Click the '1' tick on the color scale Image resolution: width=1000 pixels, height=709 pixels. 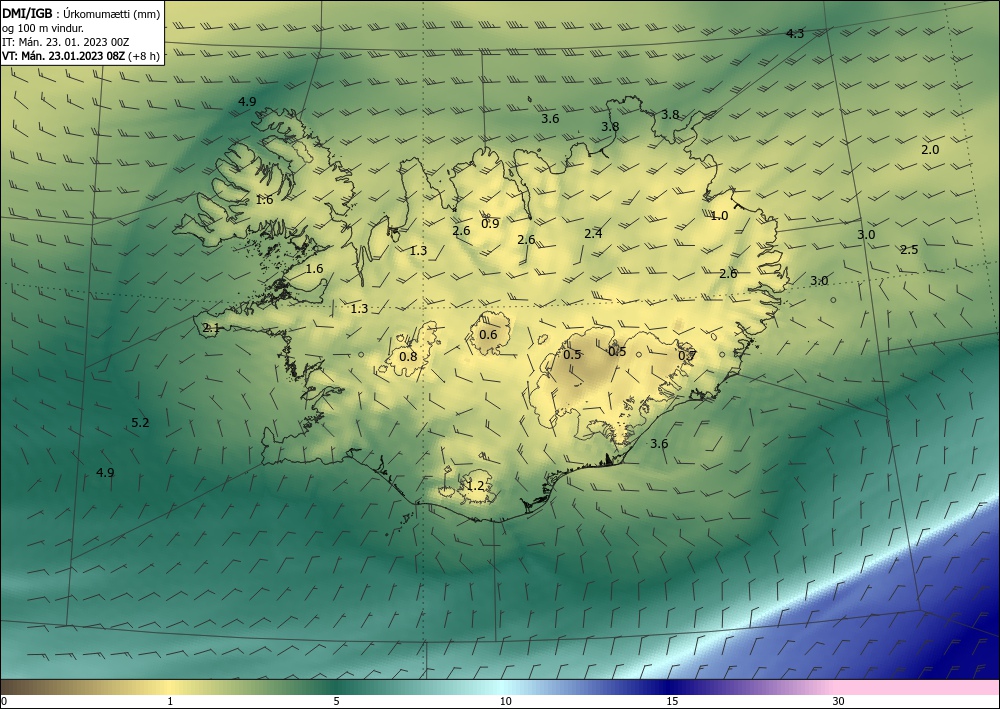(x=170, y=701)
